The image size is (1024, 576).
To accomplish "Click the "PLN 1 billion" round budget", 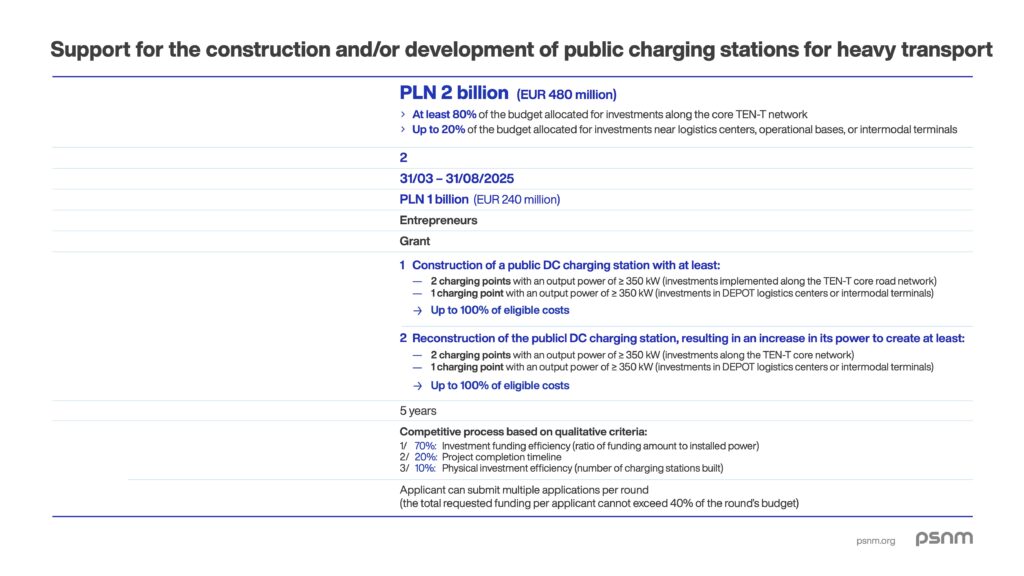I will pyautogui.click(x=434, y=199).
